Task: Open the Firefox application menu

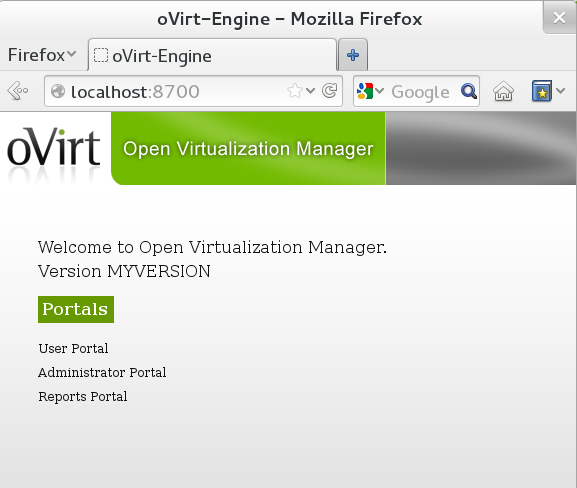Action: pyautogui.click(x=42, y=55)
